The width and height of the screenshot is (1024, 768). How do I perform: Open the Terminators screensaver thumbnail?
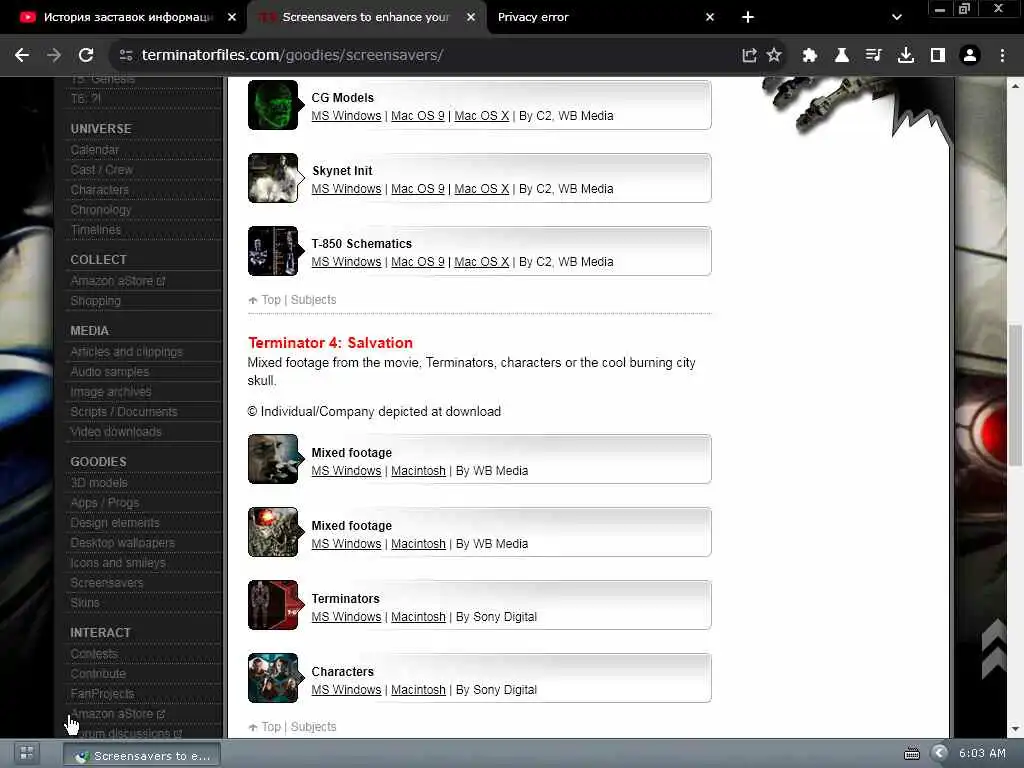pos(273,605)
